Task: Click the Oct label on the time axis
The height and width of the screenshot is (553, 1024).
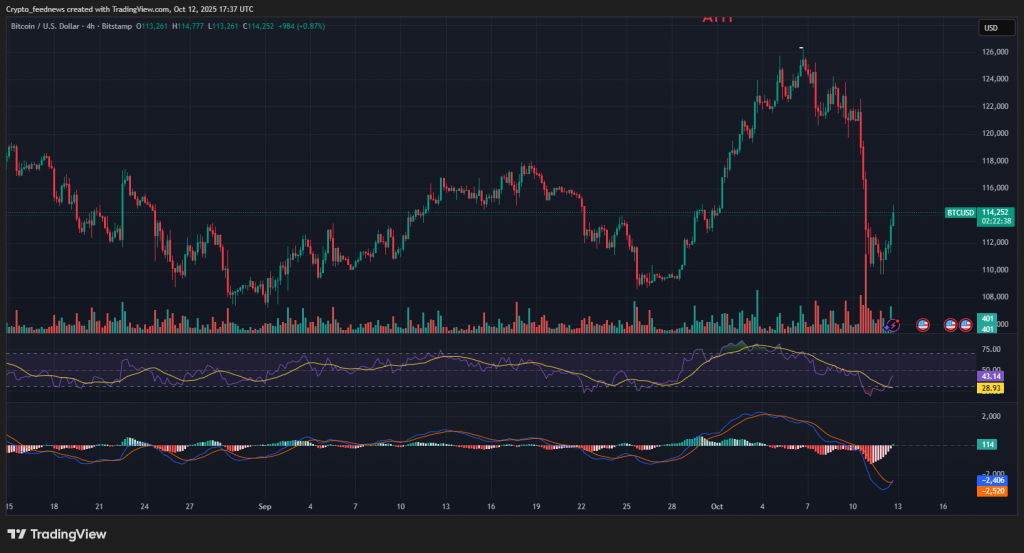Action: [x=717, y=507]
